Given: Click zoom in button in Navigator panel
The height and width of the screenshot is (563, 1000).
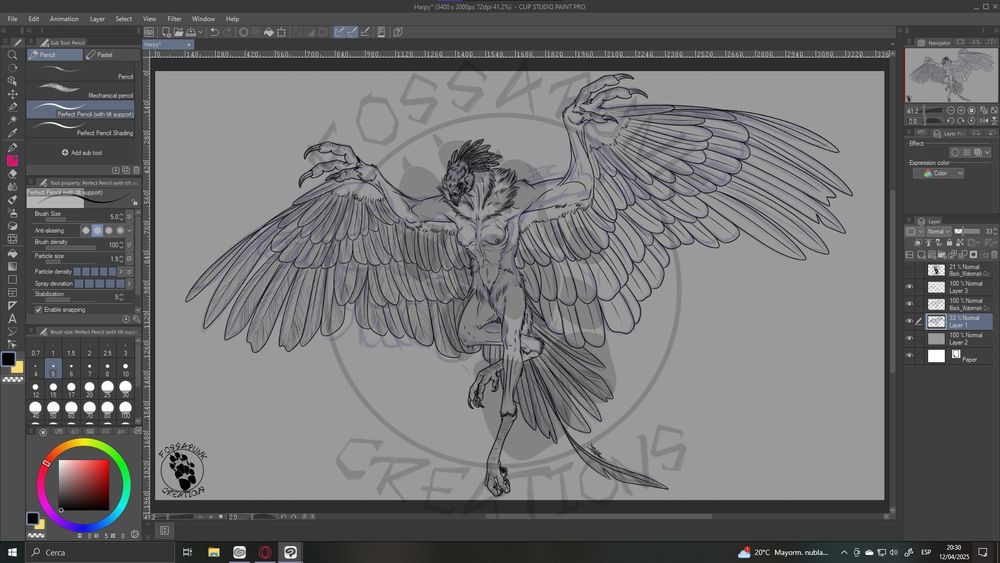Looking at the screenshot, I should [960, 110].
